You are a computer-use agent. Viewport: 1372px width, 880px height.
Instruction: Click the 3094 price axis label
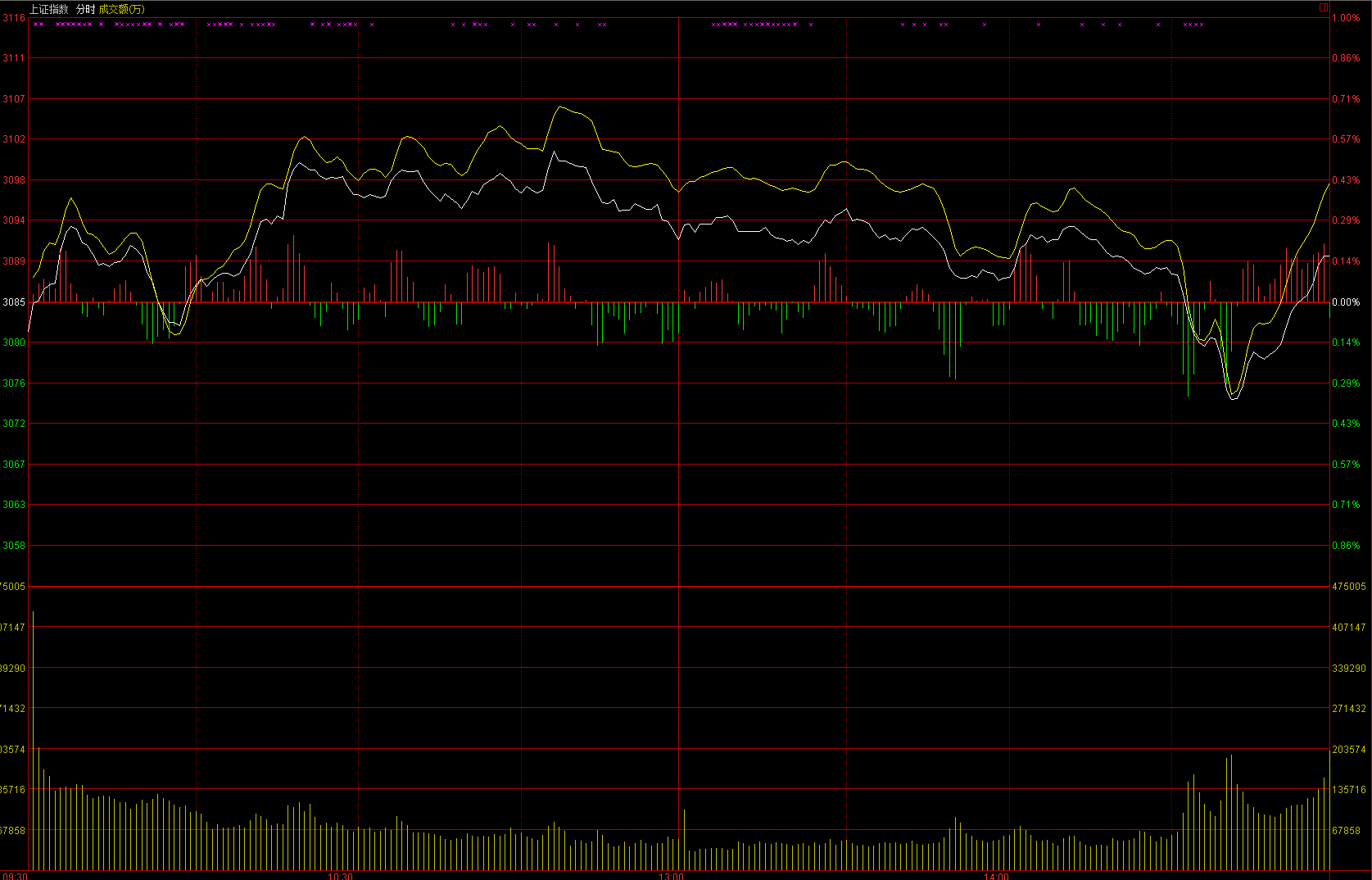tap(13, 220)
